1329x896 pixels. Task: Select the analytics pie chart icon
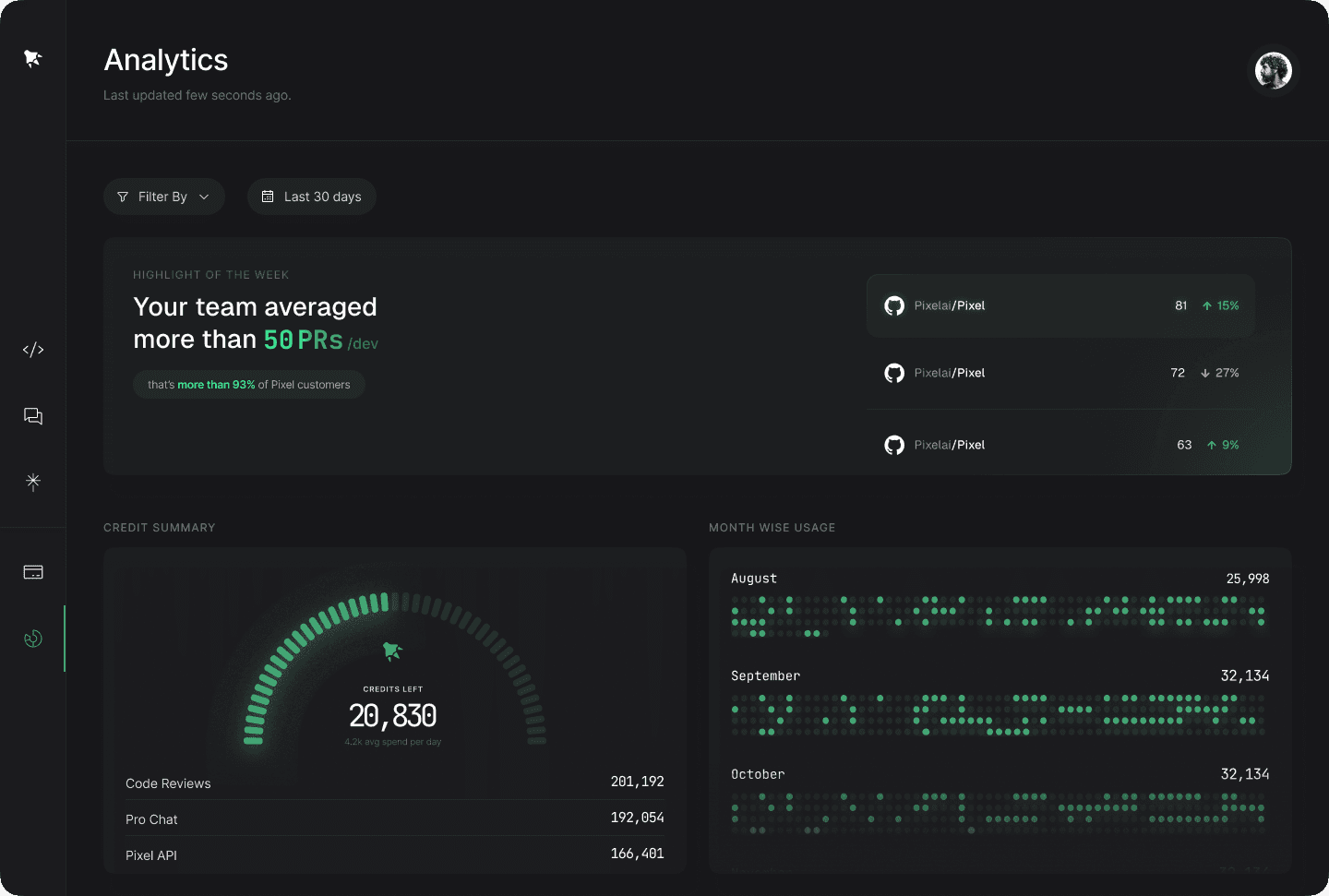click(33, 639)
